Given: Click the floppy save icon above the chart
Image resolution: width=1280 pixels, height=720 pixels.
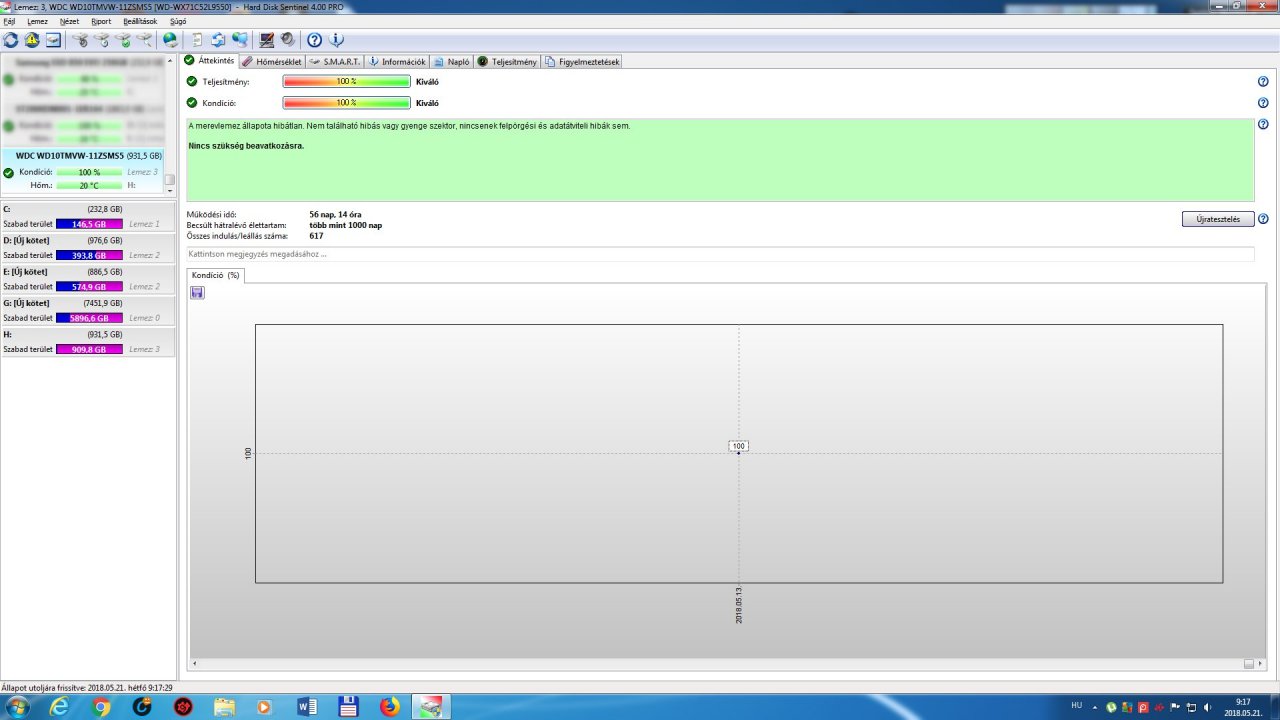Looking at the screenshot, I should coord(197,292).
